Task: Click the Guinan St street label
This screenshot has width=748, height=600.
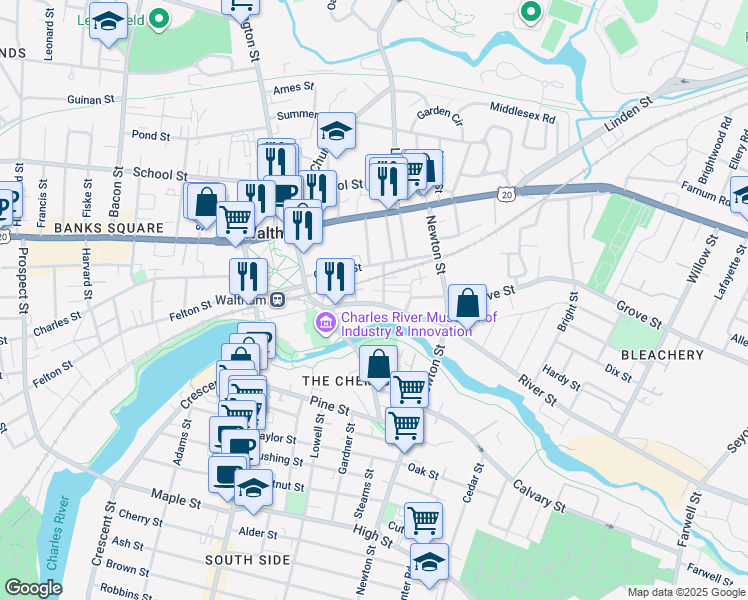Action: (91, 99)
